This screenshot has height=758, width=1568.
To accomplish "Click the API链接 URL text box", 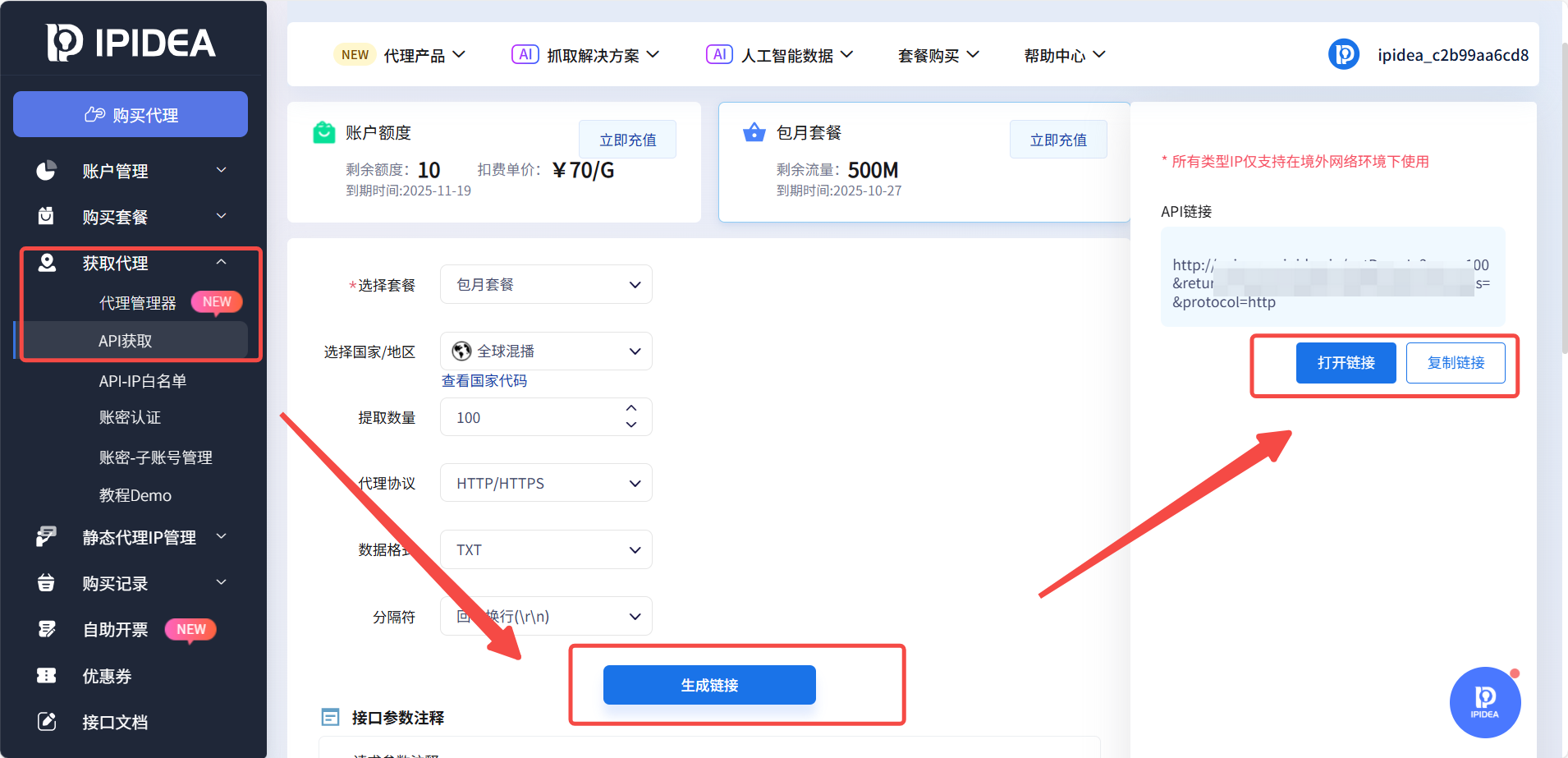I will pyautogui.click(x=1333, y=277).
